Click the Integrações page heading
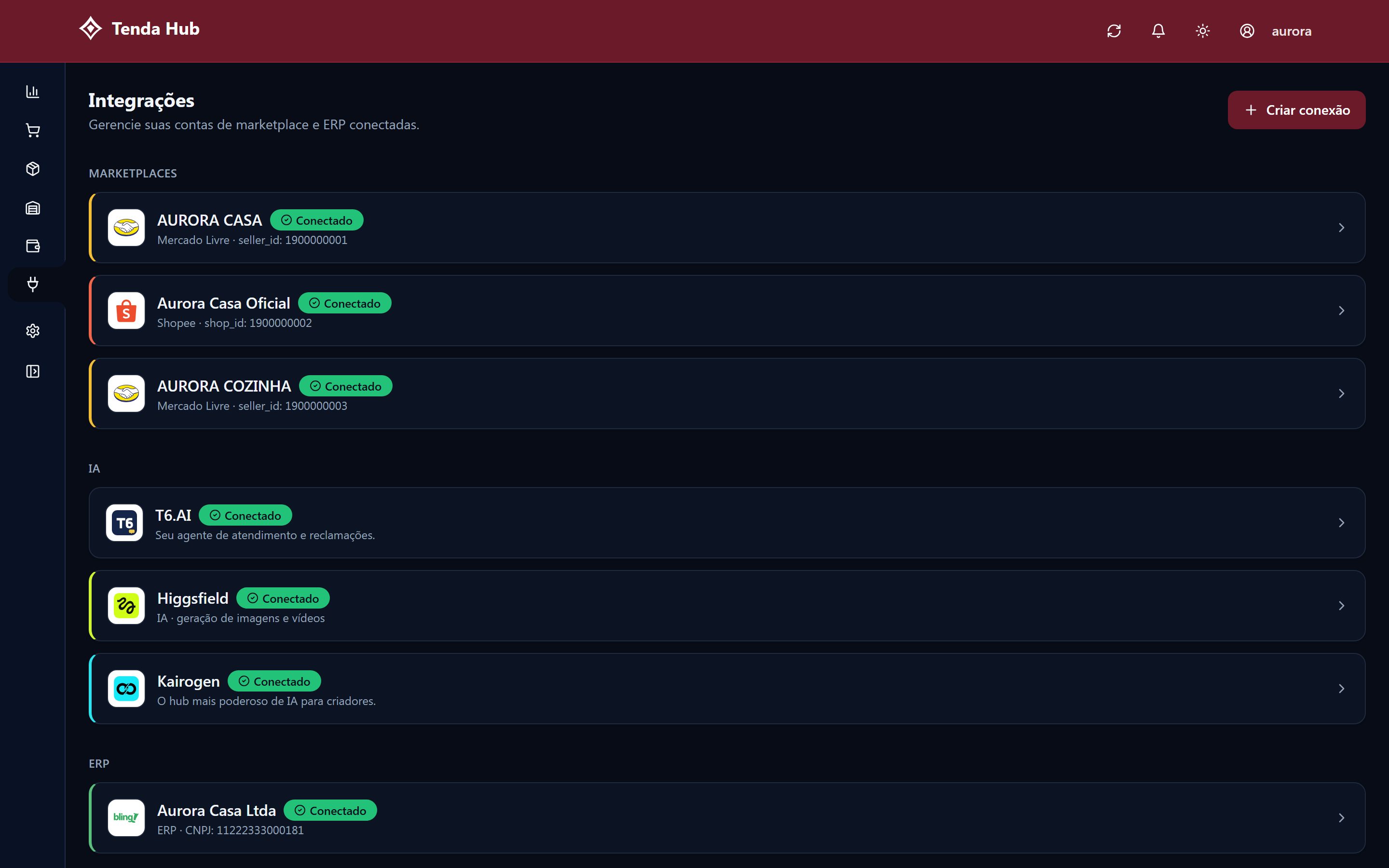Screen dimensions: 1389x868 point(141,101)
